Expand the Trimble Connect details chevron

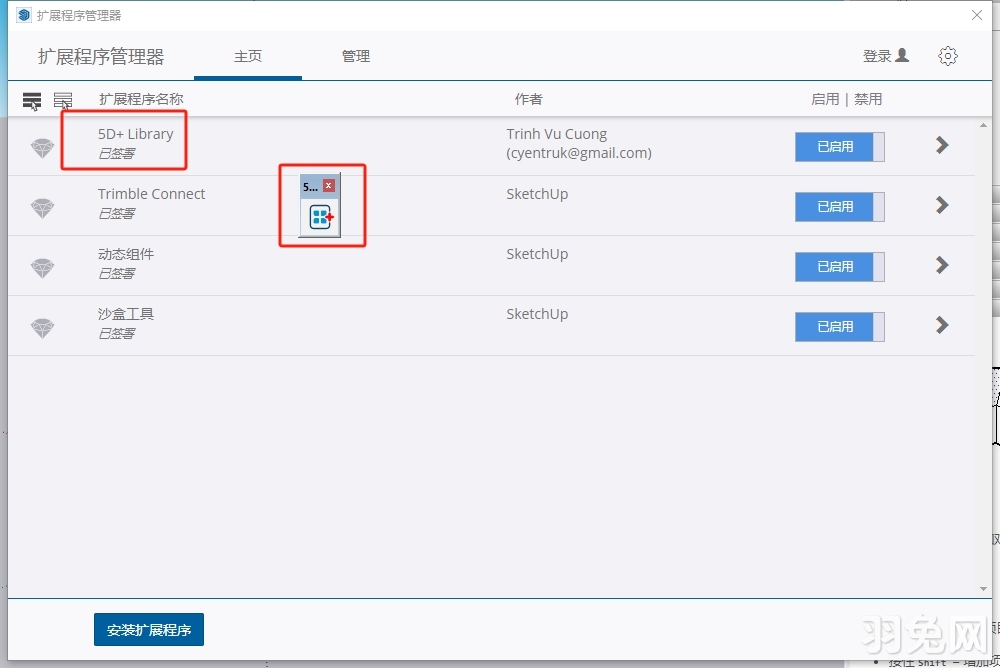coord(941,206)
